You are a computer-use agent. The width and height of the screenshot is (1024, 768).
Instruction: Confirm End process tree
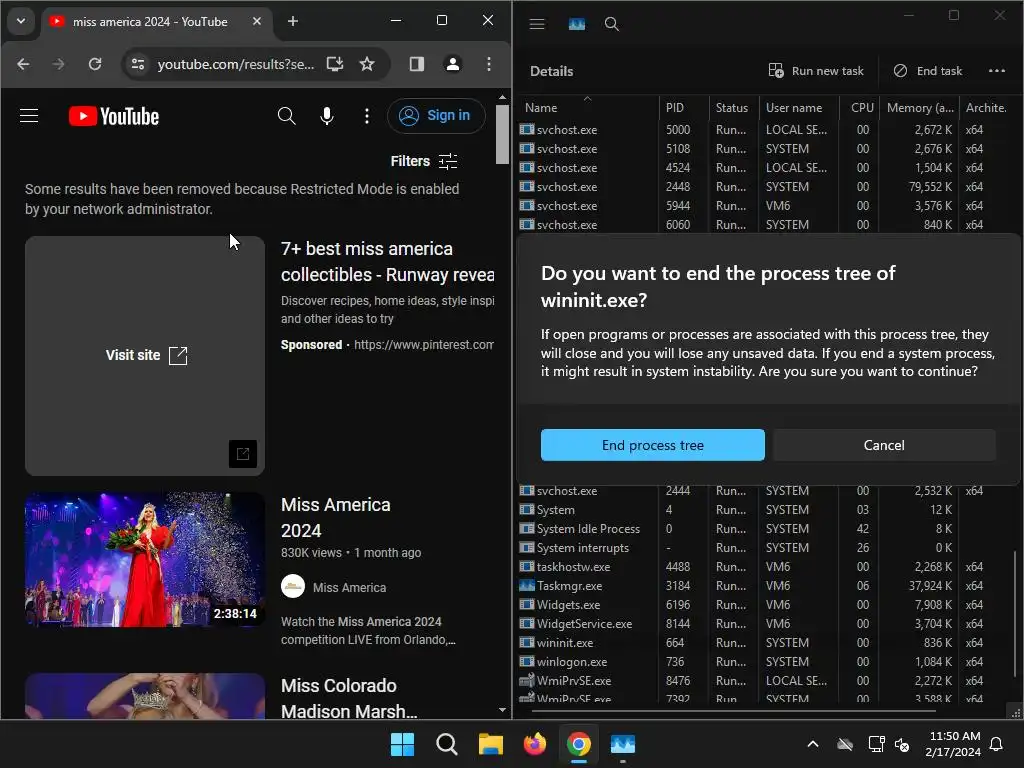tap(652, 445)
